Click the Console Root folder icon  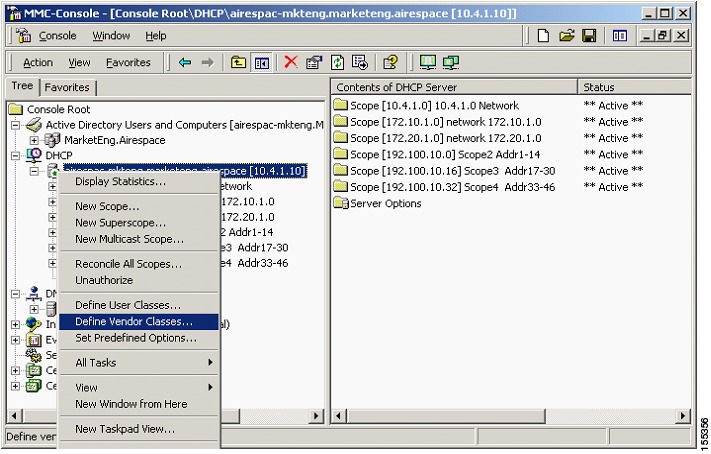(x=16, y=109)
